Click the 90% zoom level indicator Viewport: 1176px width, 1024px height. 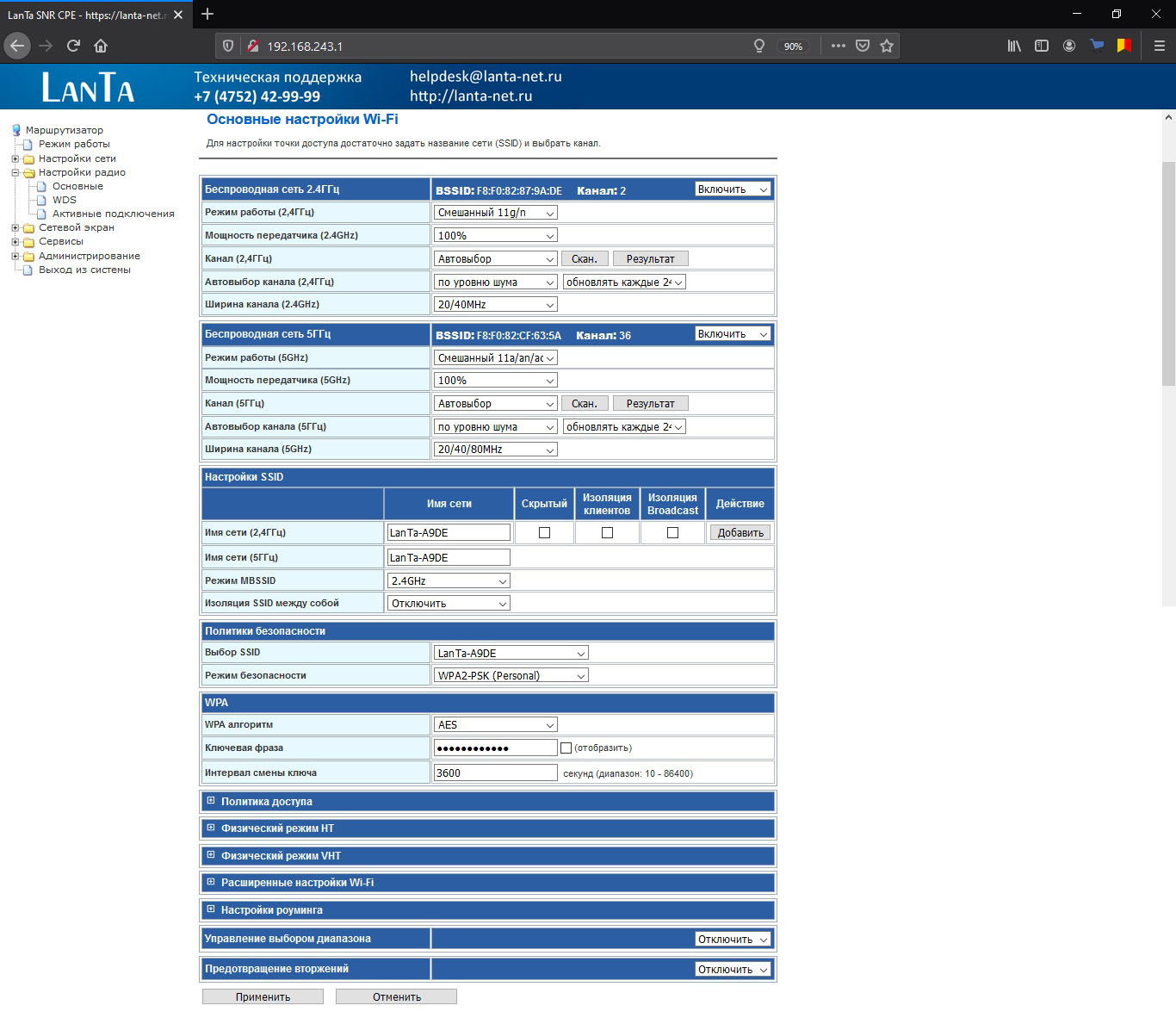click(793, 47)
